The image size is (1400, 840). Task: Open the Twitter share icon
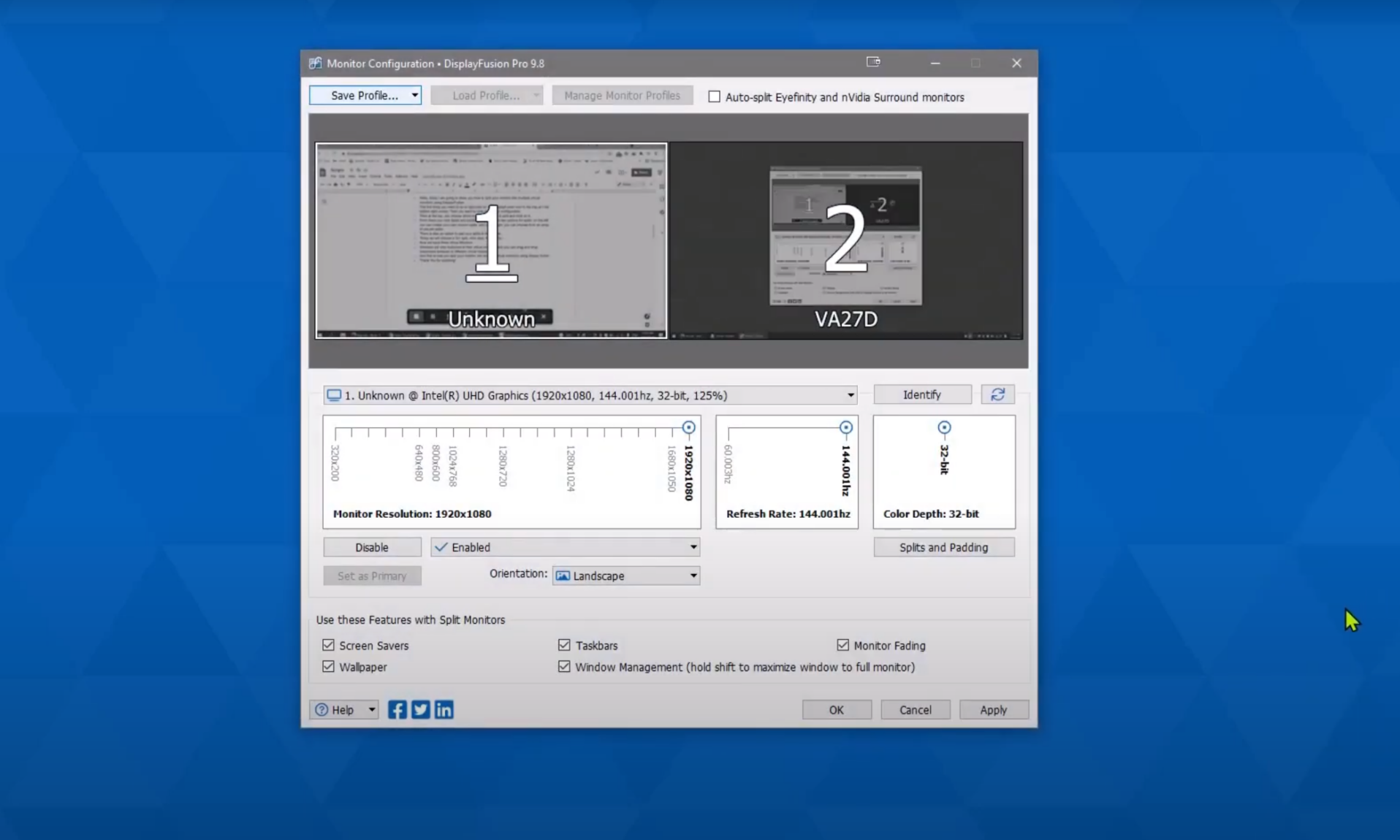[x=420, y=709]
